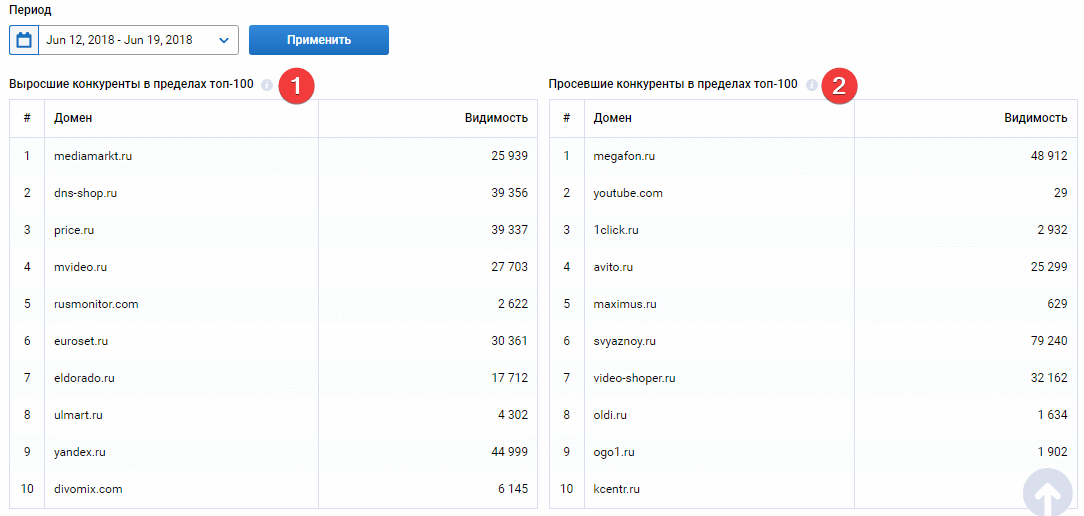Image resolution: width=1084 pixels, height=516 pixels.
Task: Click visibility value 44 999 for yandex.ru
Action: pyautogui.click(x=510, y=452)
